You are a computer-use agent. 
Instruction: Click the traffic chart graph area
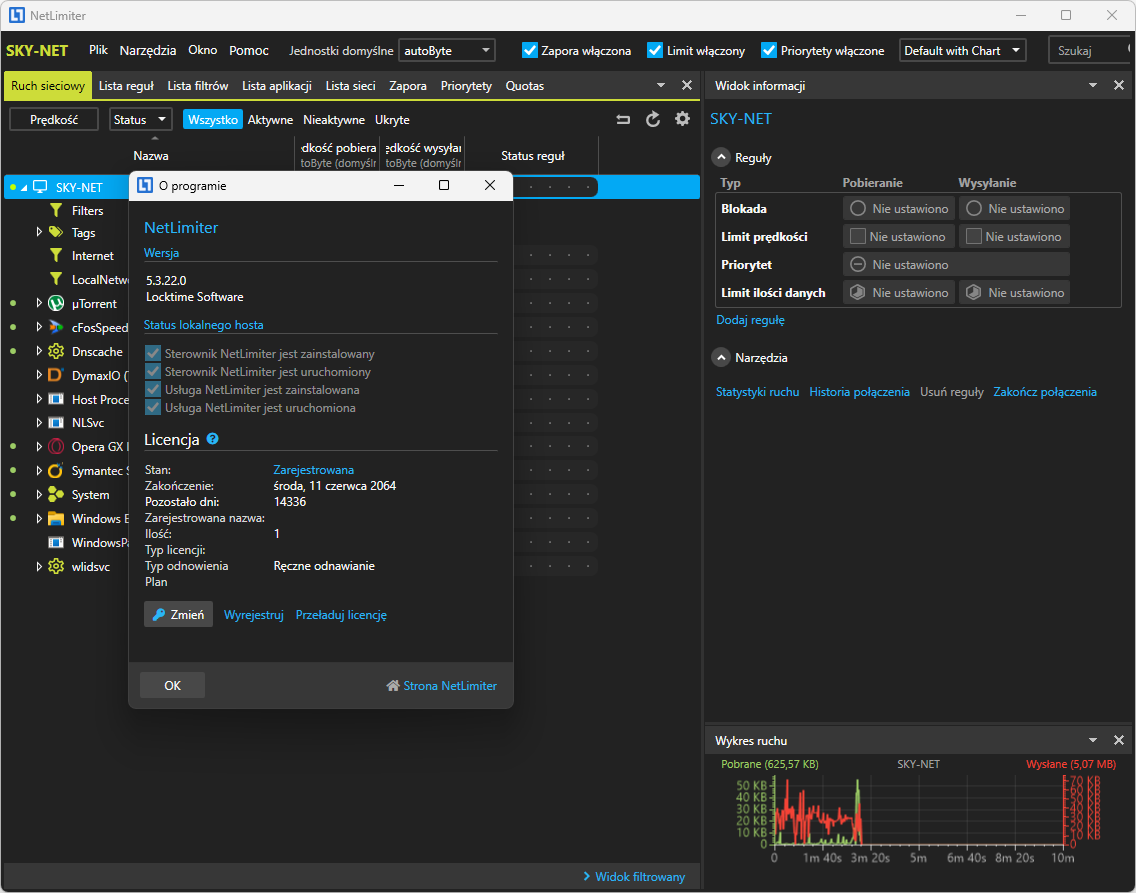click(x=919, y=810)
